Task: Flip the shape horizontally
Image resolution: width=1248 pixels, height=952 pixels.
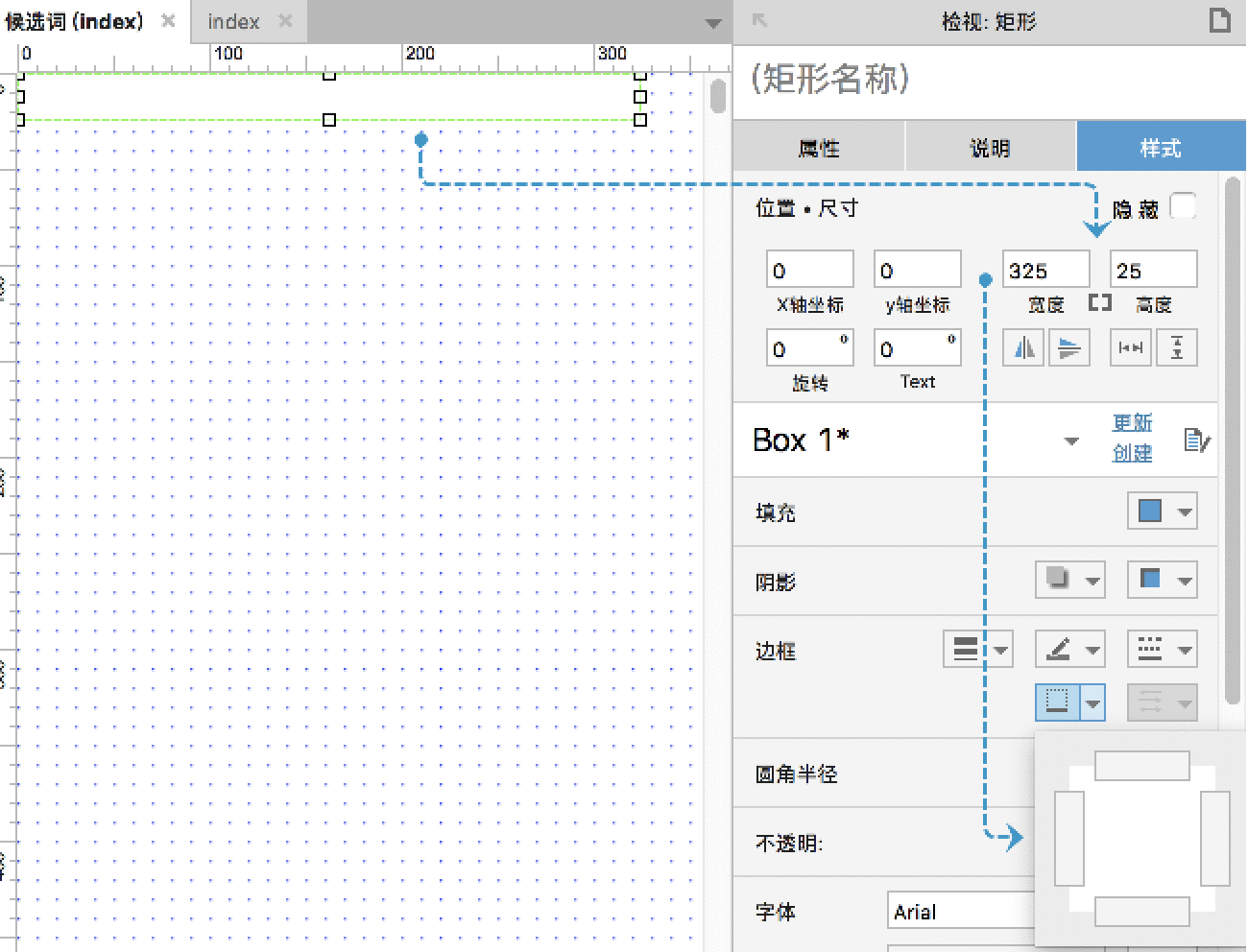Action: click(x=1023, y=347)
